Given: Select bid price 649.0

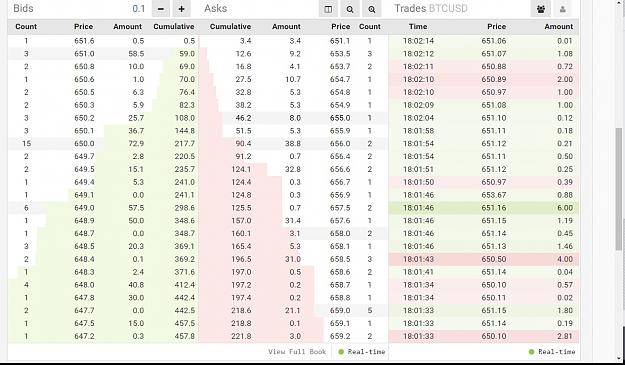Looking at the screenshot, I should pos(84,208).
